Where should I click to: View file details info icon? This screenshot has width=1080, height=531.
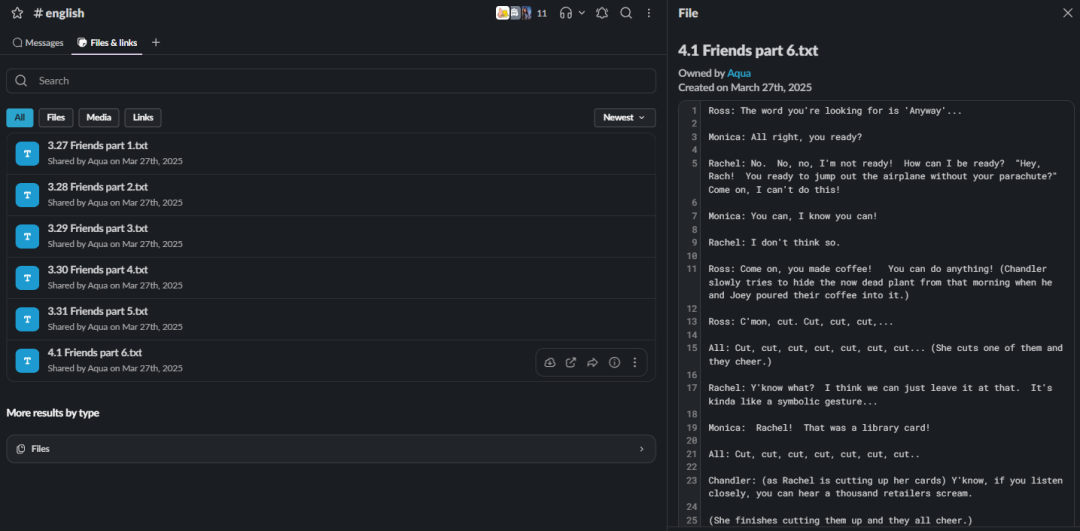(x=614, y=362)
